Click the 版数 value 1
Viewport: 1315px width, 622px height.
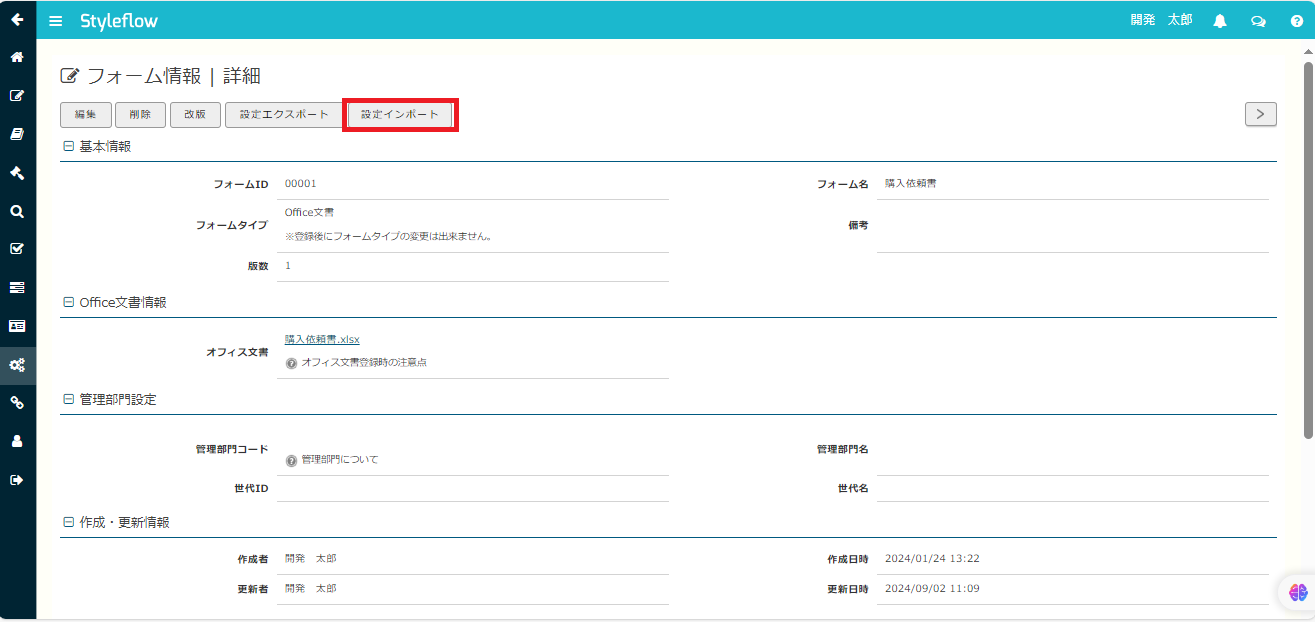coord(288,266)
